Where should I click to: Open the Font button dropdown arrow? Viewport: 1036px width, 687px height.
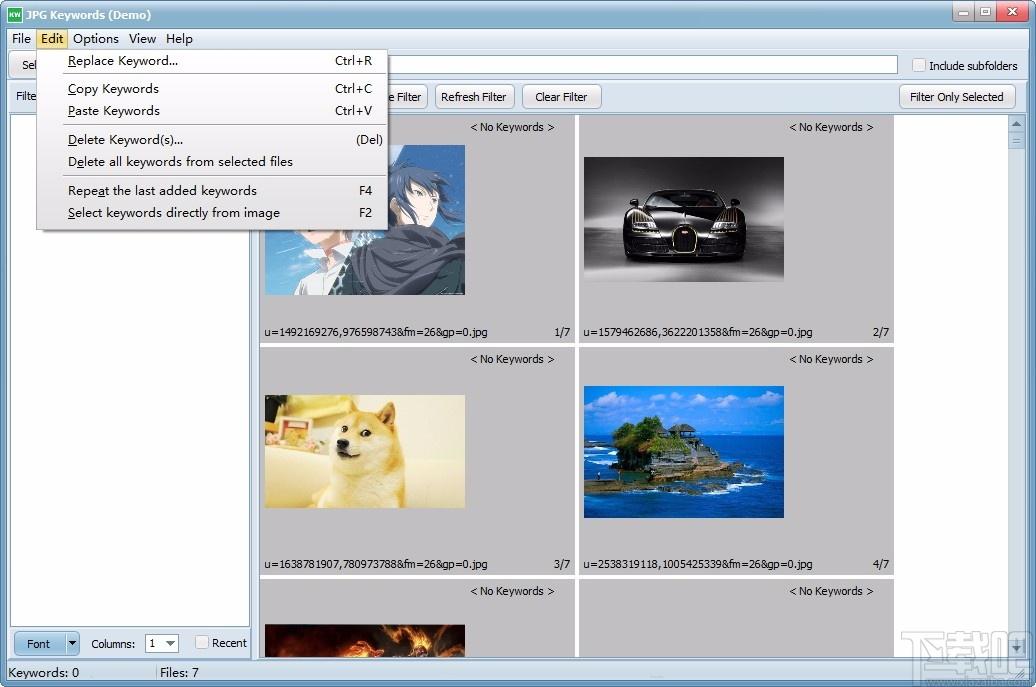[x=72, y=643]
